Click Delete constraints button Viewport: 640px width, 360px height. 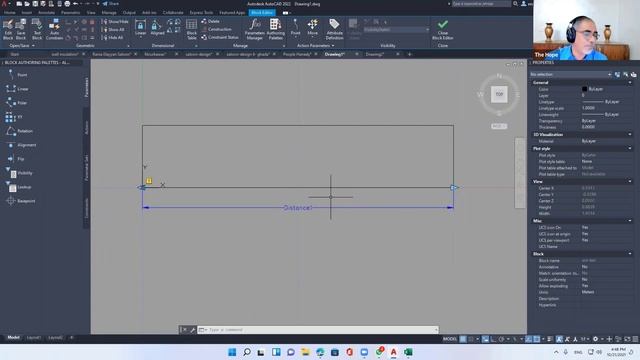click(211, 21)
